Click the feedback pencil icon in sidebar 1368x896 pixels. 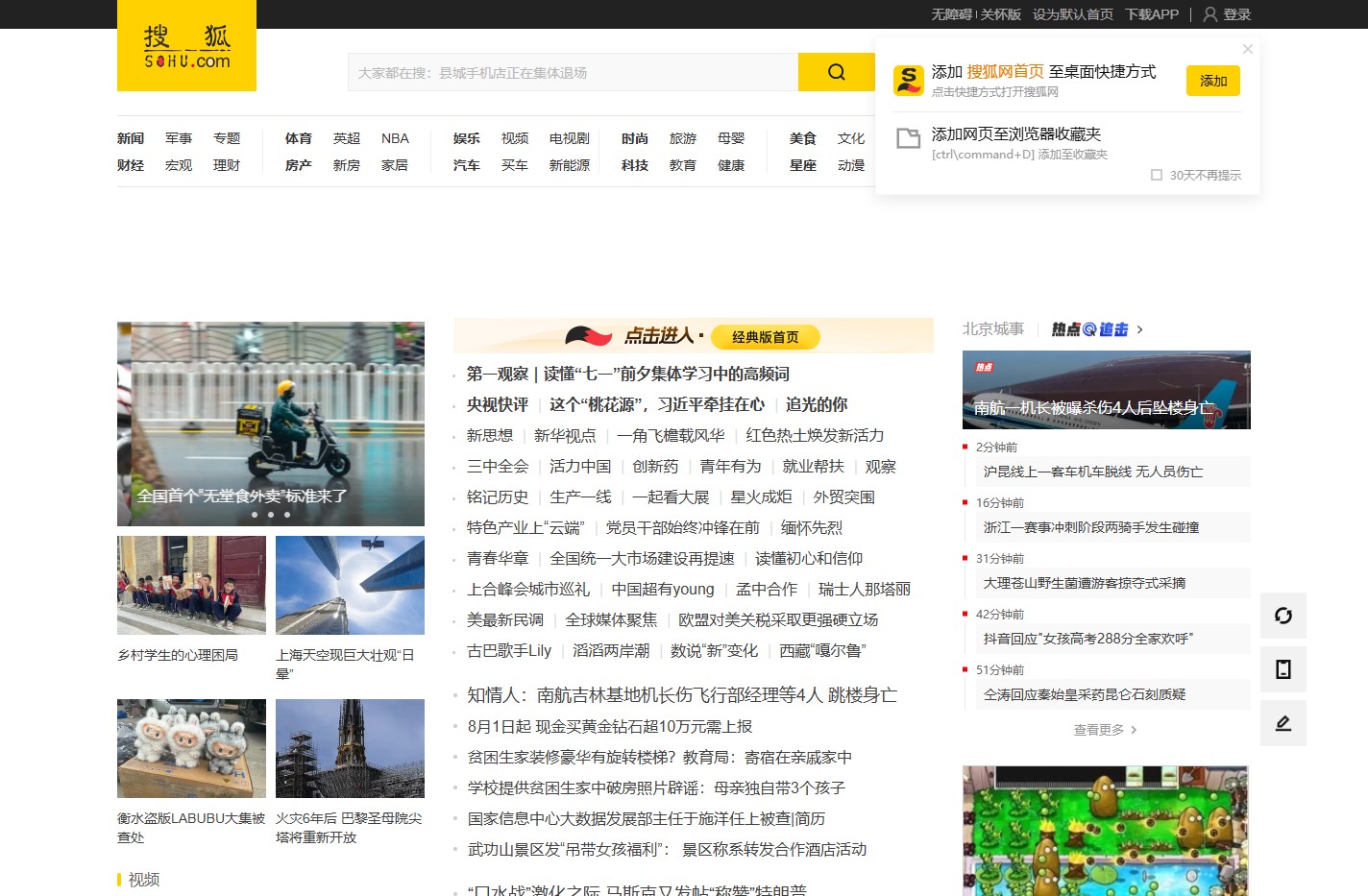1283,723
